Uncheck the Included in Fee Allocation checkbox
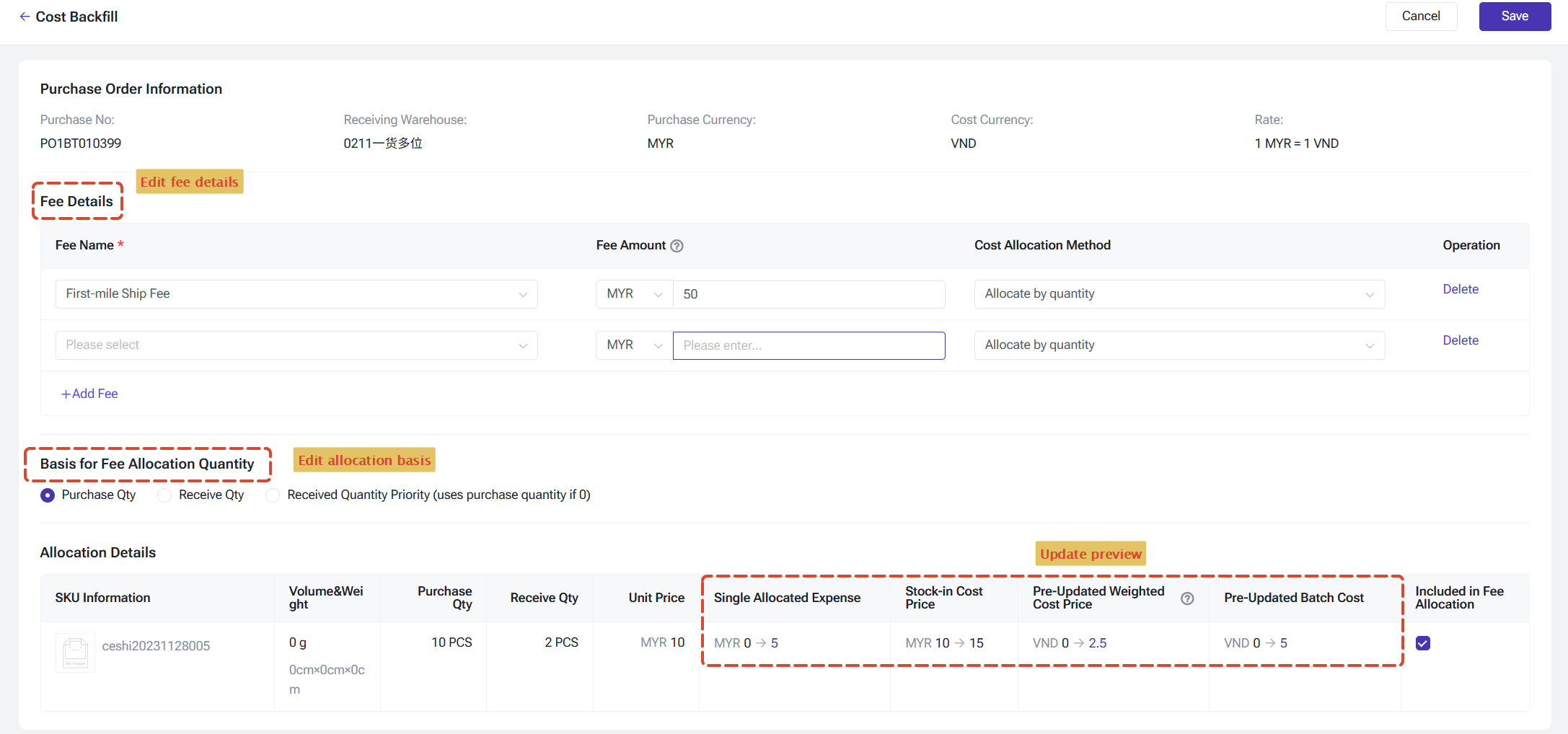Image resolution: width=1568 pixels, height=734 pixels. click(1423, 643)
